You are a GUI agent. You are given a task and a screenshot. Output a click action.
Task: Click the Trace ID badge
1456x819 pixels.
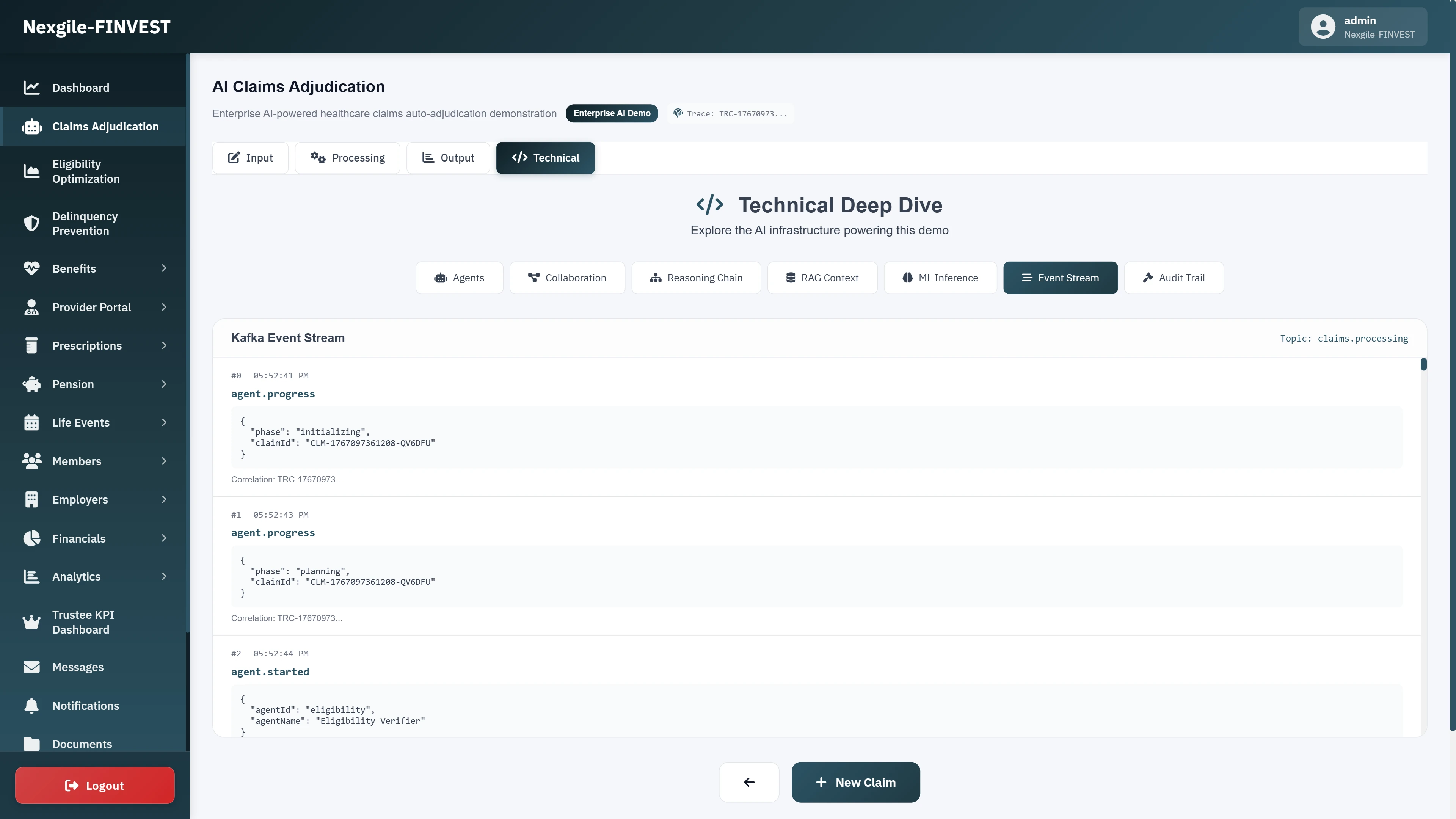coord(730,113)
